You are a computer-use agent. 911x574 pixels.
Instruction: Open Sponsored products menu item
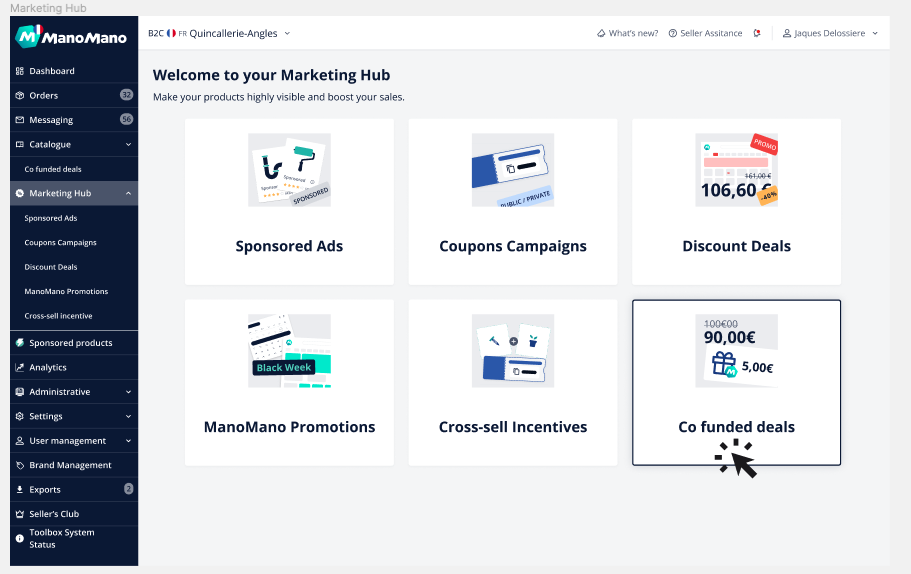click(74, 343)
